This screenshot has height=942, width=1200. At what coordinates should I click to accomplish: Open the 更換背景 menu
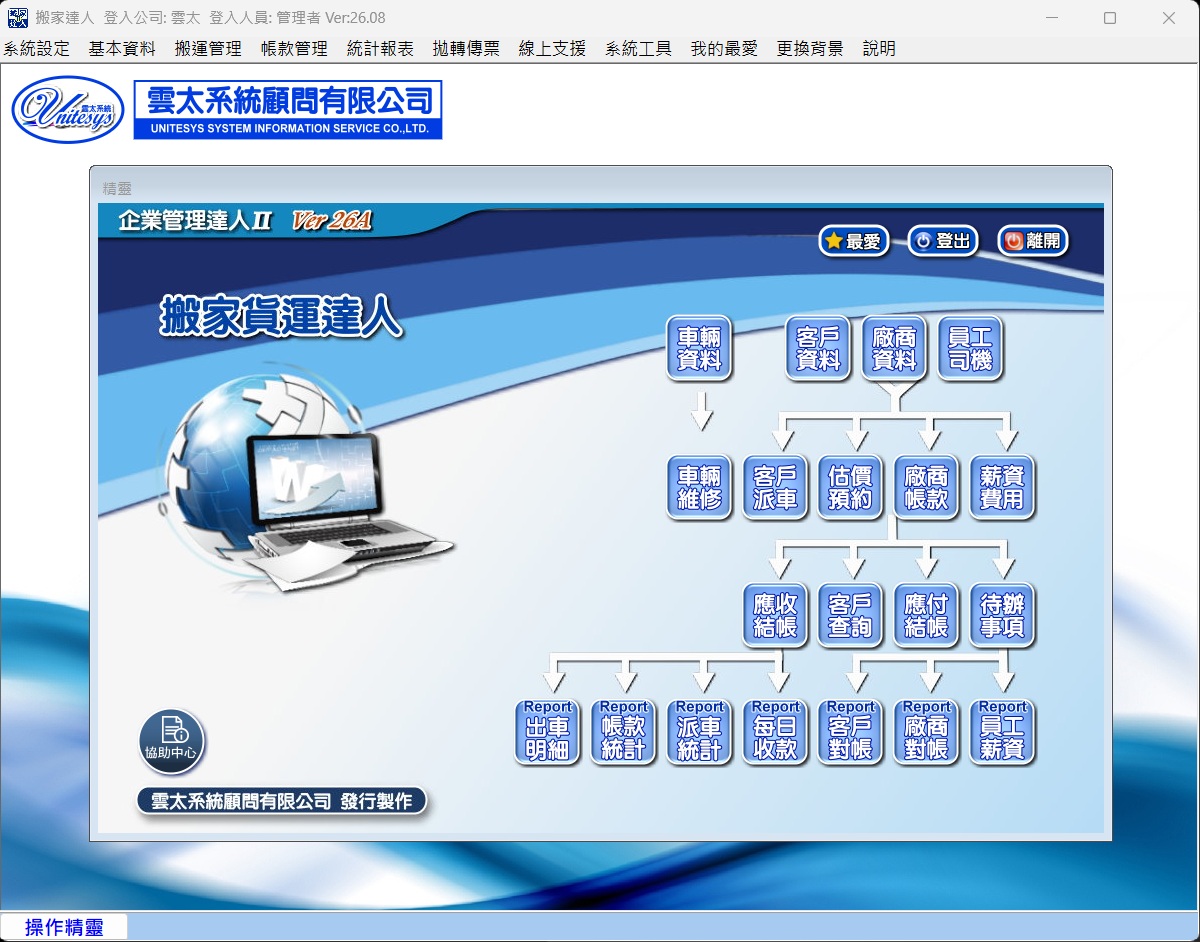pyautogui.click(x=810, y=48)
